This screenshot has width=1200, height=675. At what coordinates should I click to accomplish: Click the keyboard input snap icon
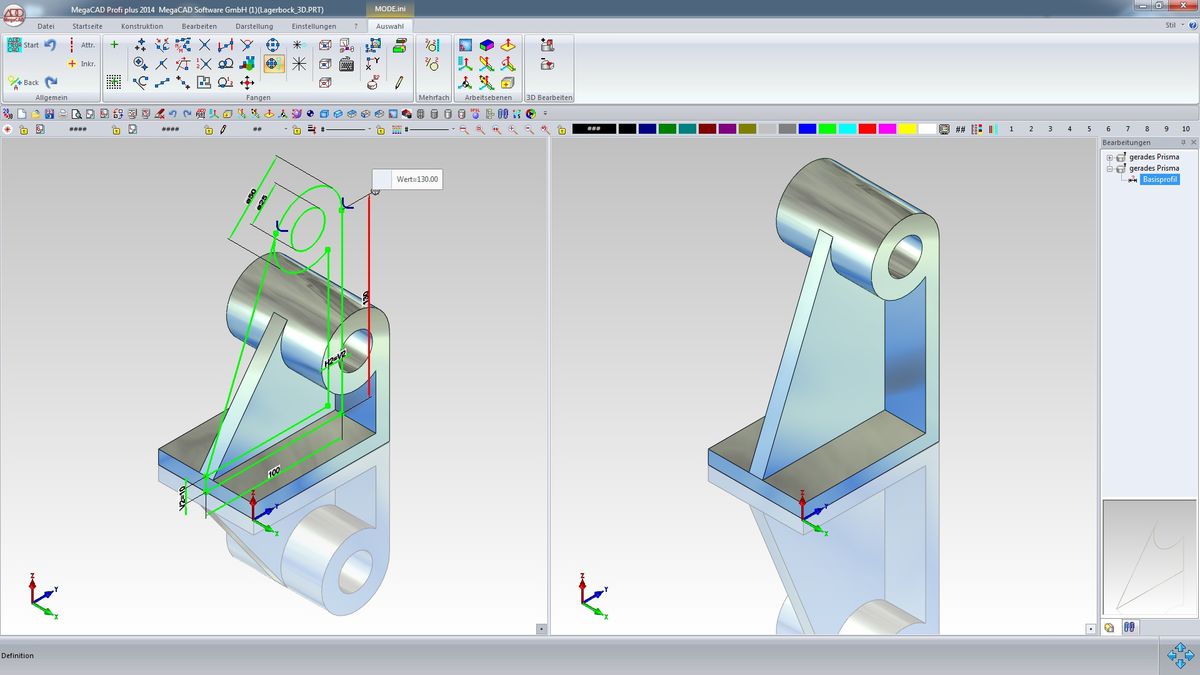(347, 64)
